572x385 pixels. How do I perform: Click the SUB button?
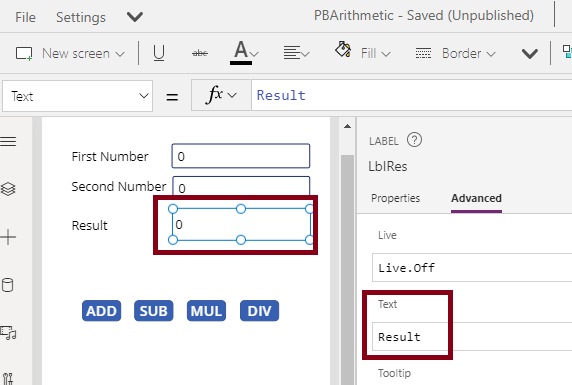coord(154,311)
